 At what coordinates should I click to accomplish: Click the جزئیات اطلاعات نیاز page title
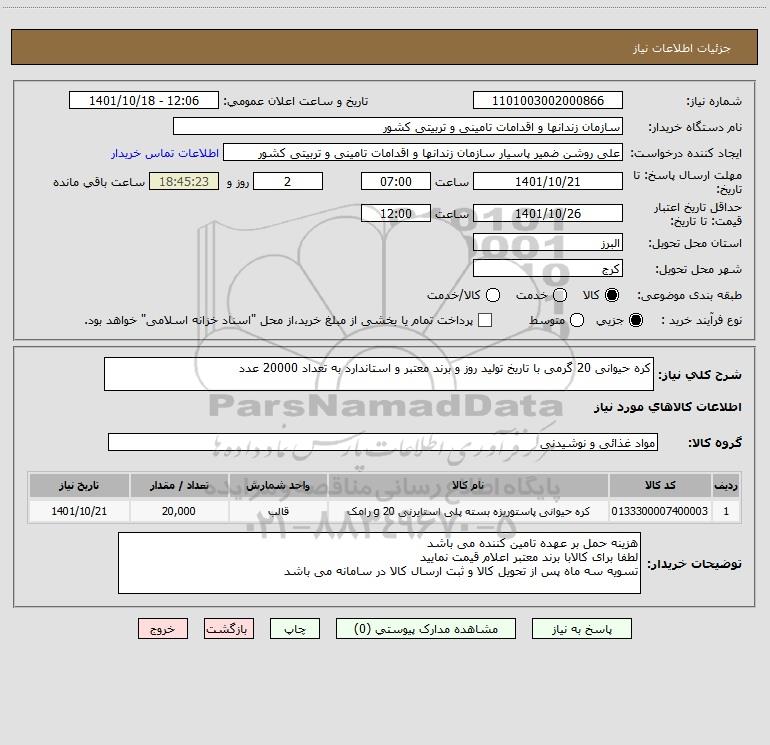point(681,48)
